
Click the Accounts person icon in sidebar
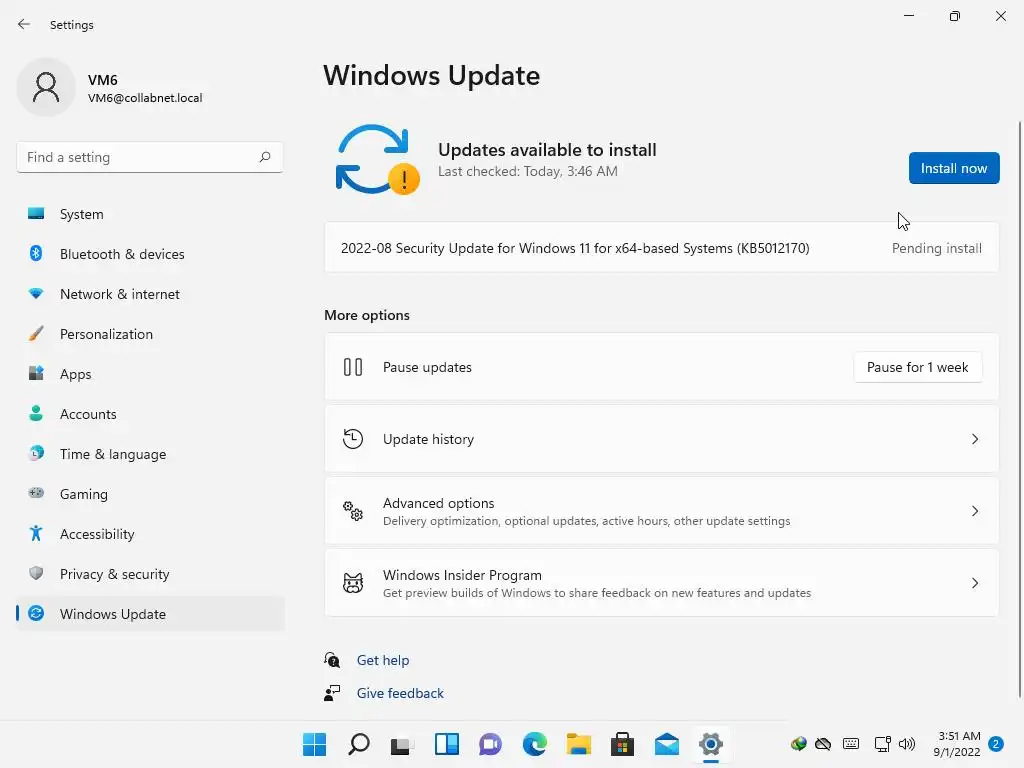[x=36, y=413]
